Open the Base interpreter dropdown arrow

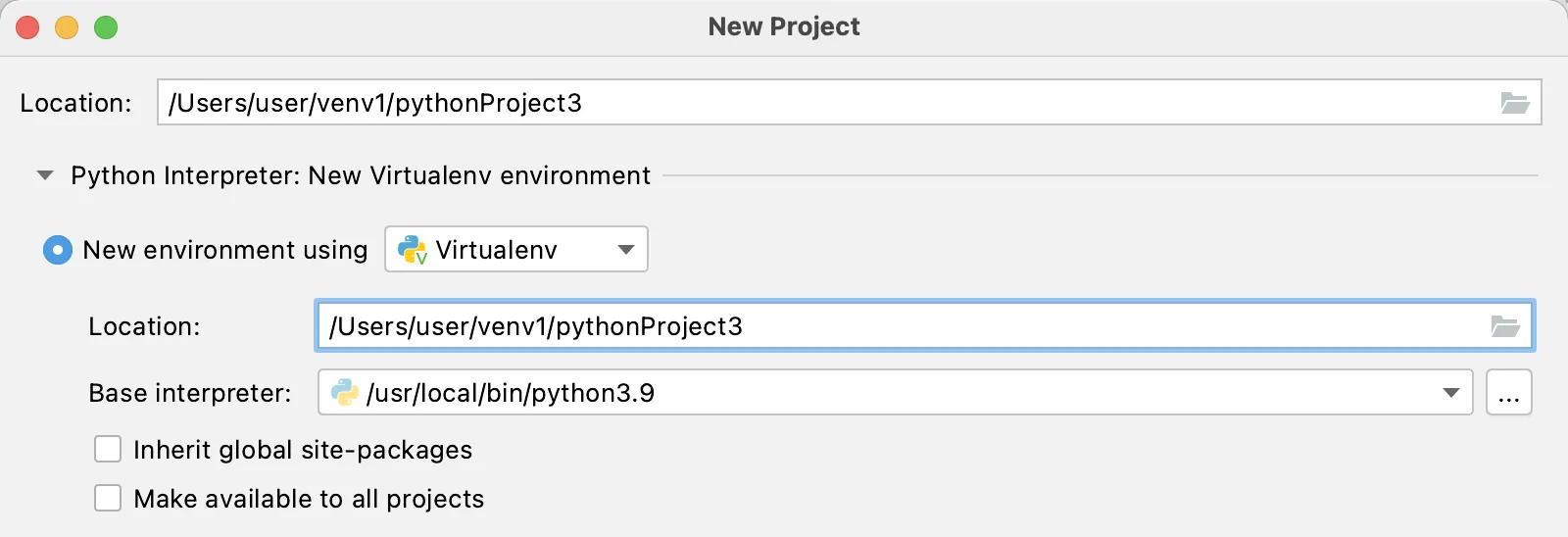[x=1451, y=393]
